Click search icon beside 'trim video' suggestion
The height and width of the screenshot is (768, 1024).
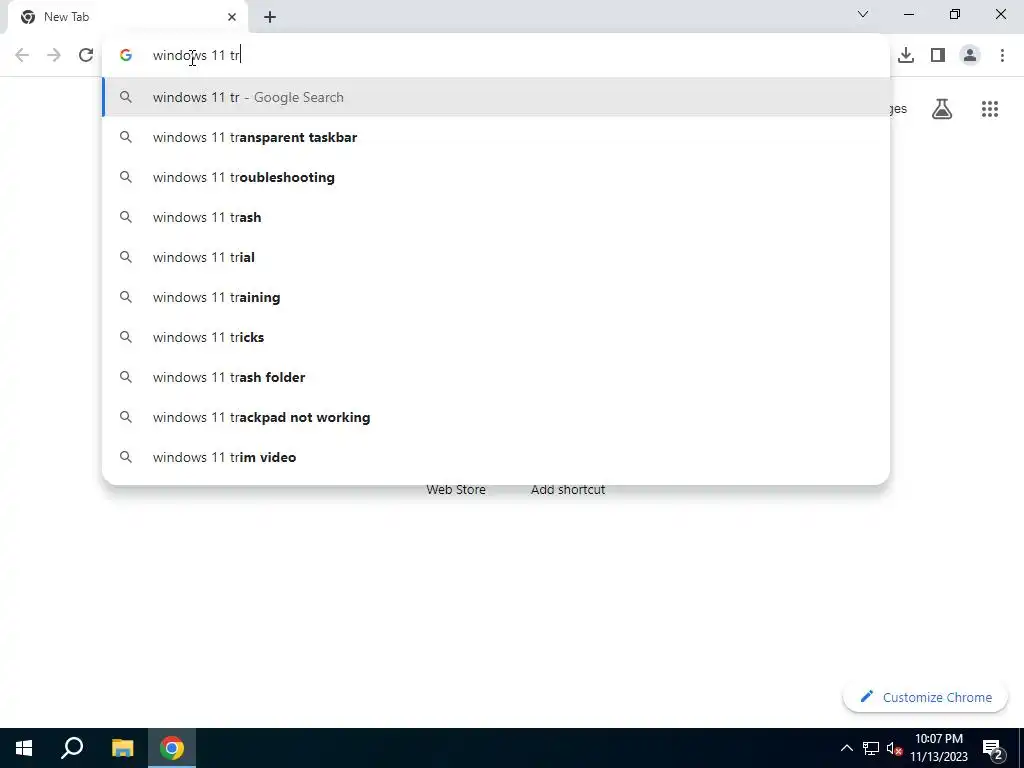coord(126,457)
